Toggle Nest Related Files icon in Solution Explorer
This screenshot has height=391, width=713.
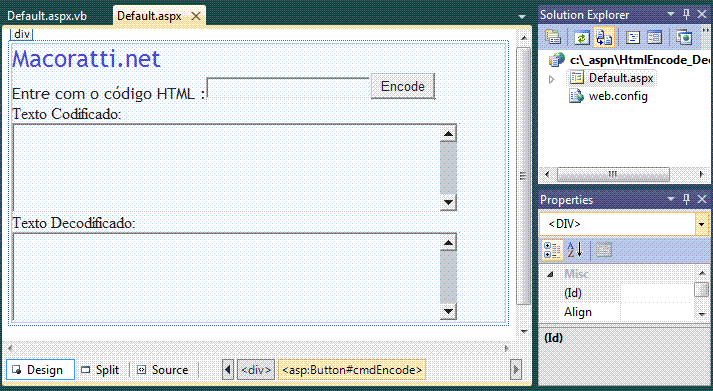click(604, 37)
